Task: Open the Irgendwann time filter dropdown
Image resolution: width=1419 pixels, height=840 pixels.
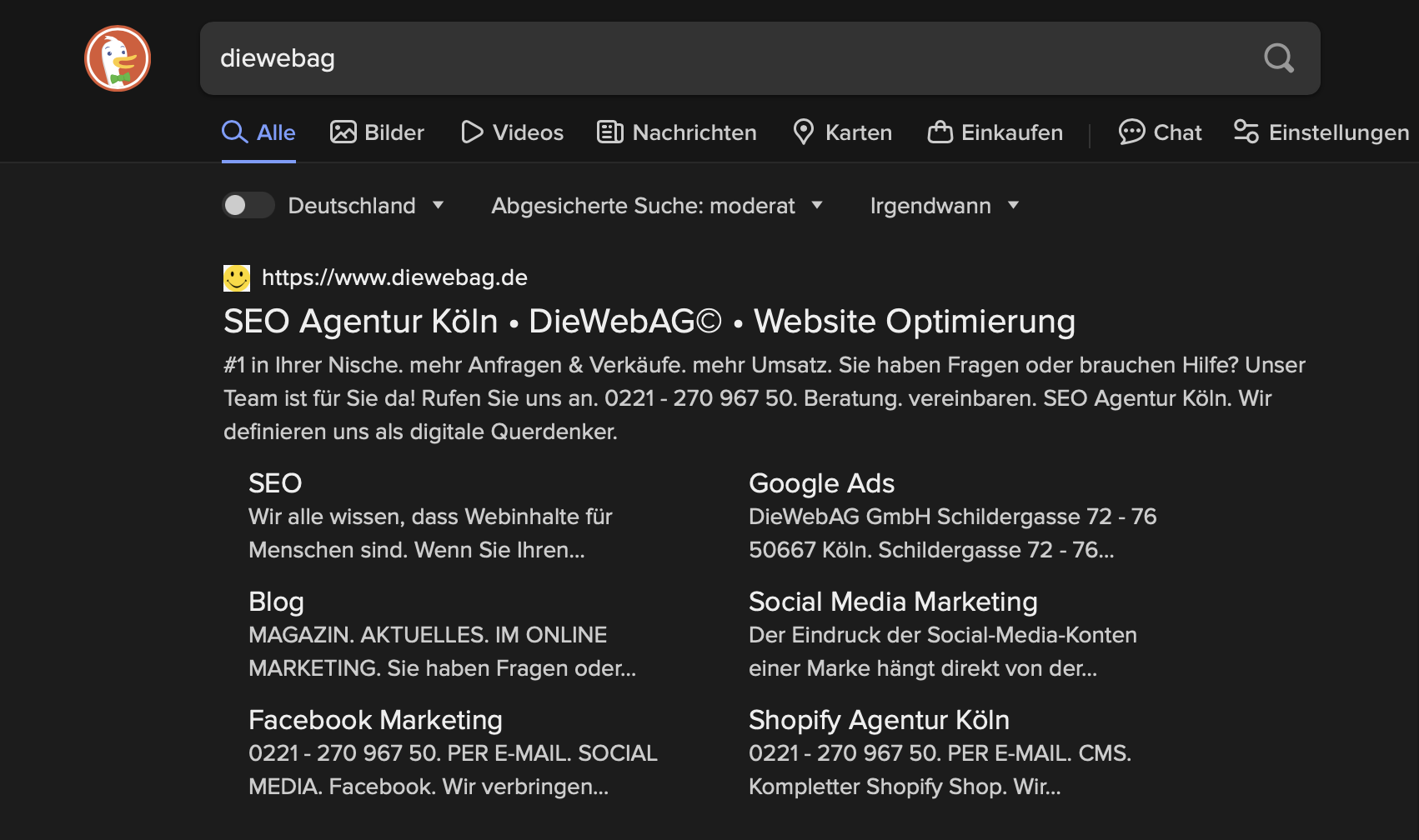Action: [945, 205]
